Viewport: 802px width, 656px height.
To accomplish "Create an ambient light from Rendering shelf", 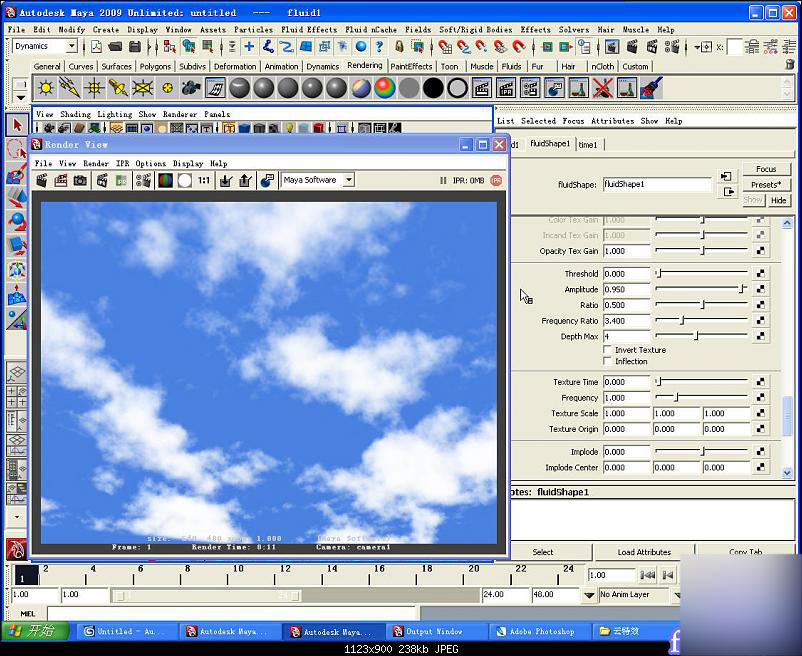I will [x=46, y=88].
